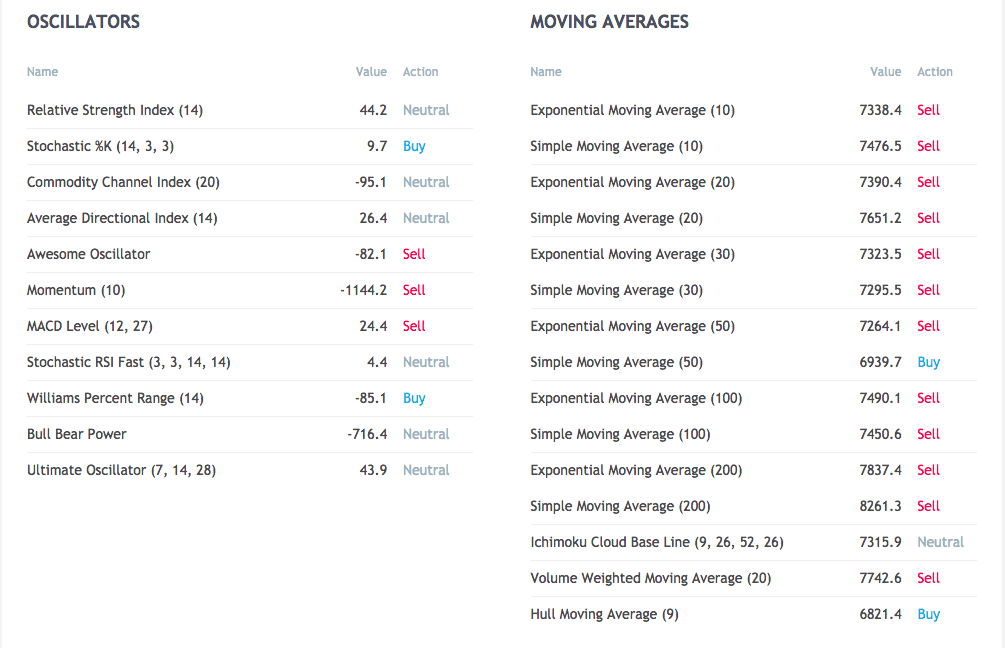Click Simple Moving Average (30) name
1005x648 pixels.
coord(617,290)
